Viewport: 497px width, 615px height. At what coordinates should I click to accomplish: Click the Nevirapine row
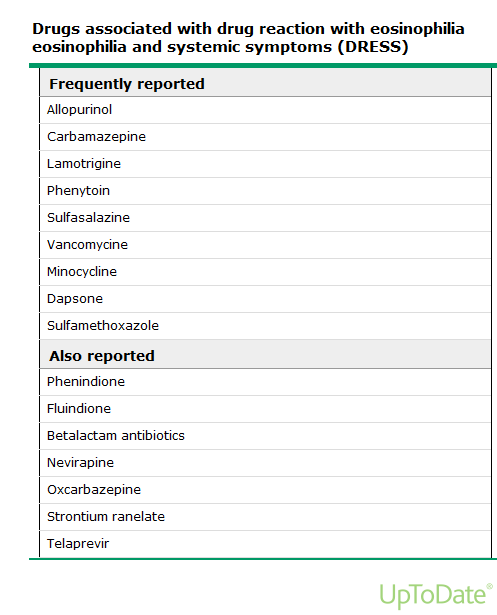coord(266,463)
